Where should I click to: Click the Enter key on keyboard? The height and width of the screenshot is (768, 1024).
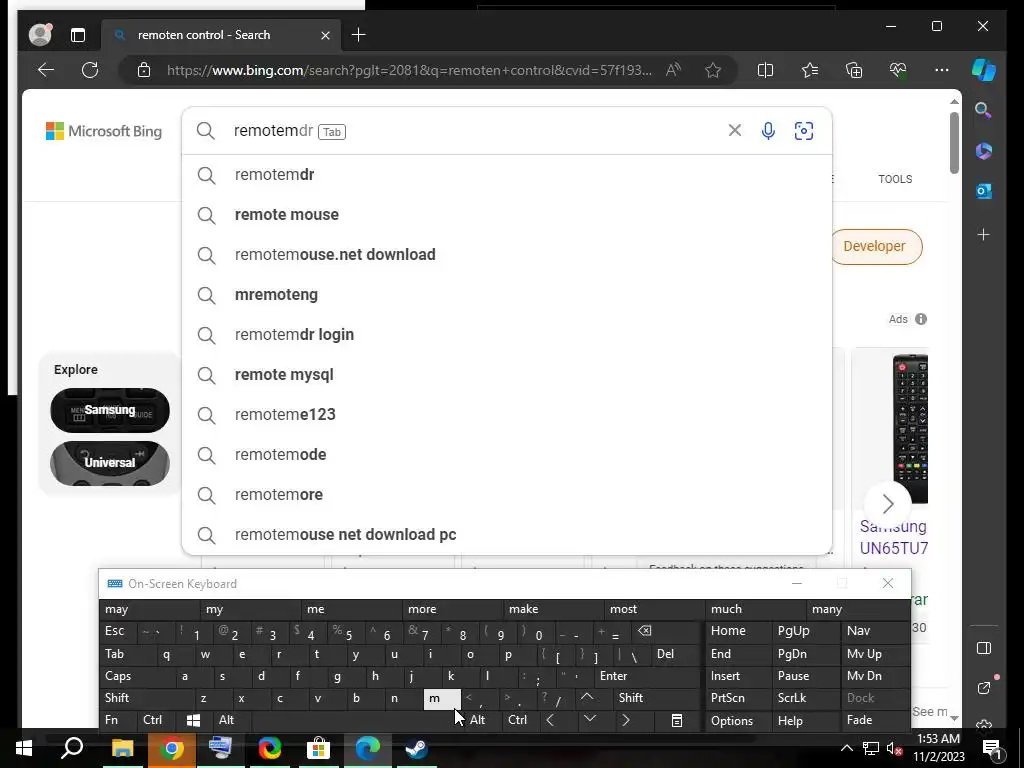coord(647,676)
